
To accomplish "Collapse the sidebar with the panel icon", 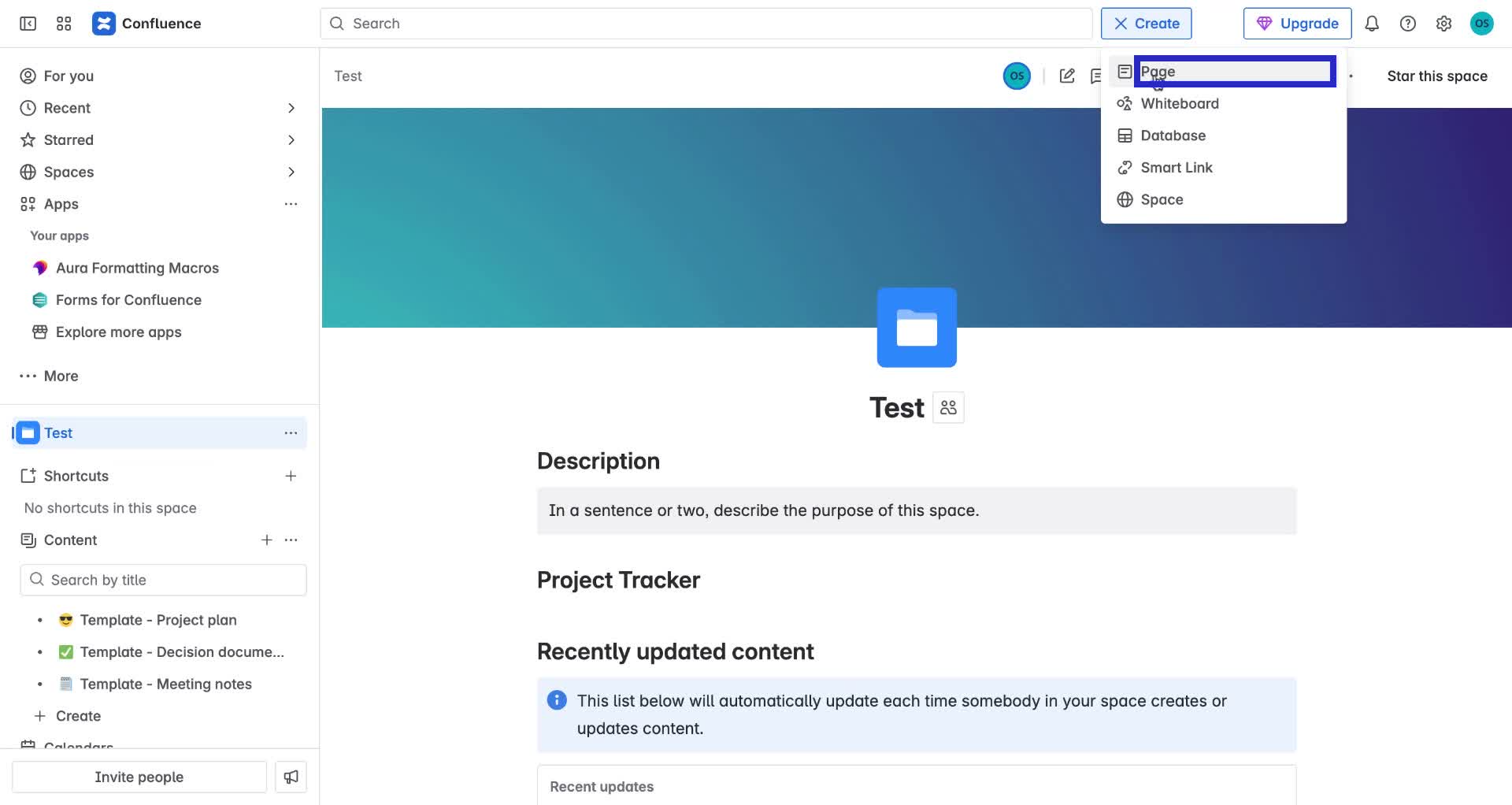I will pyautogui.click(x=27, y=24).
